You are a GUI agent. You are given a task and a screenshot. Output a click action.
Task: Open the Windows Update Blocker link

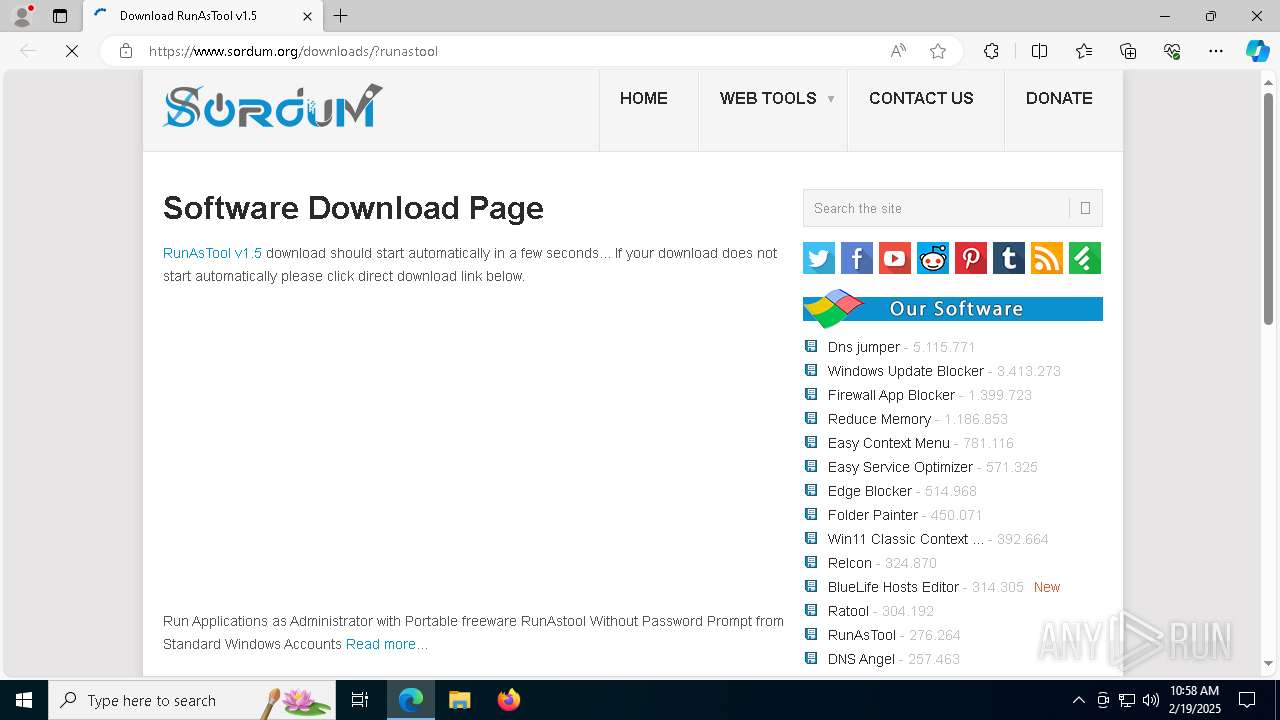tap(906, 371)
